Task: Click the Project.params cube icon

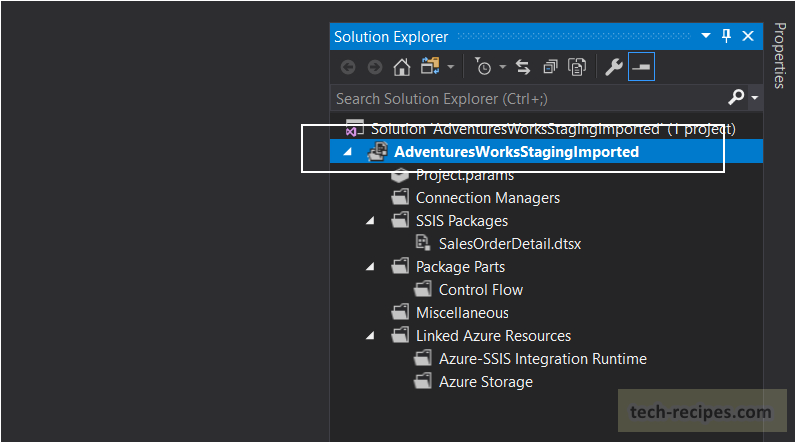Action: tap(400, 175)
